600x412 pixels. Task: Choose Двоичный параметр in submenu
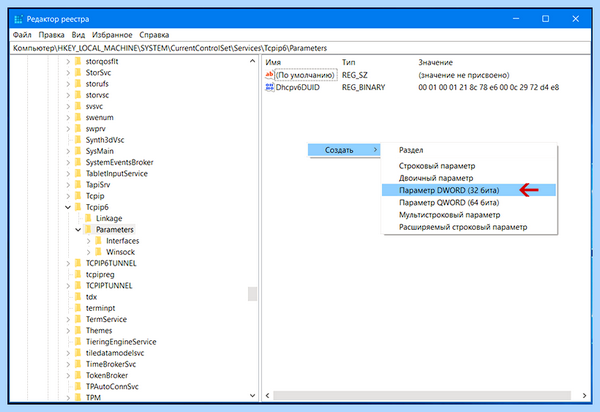coord(469,178)
